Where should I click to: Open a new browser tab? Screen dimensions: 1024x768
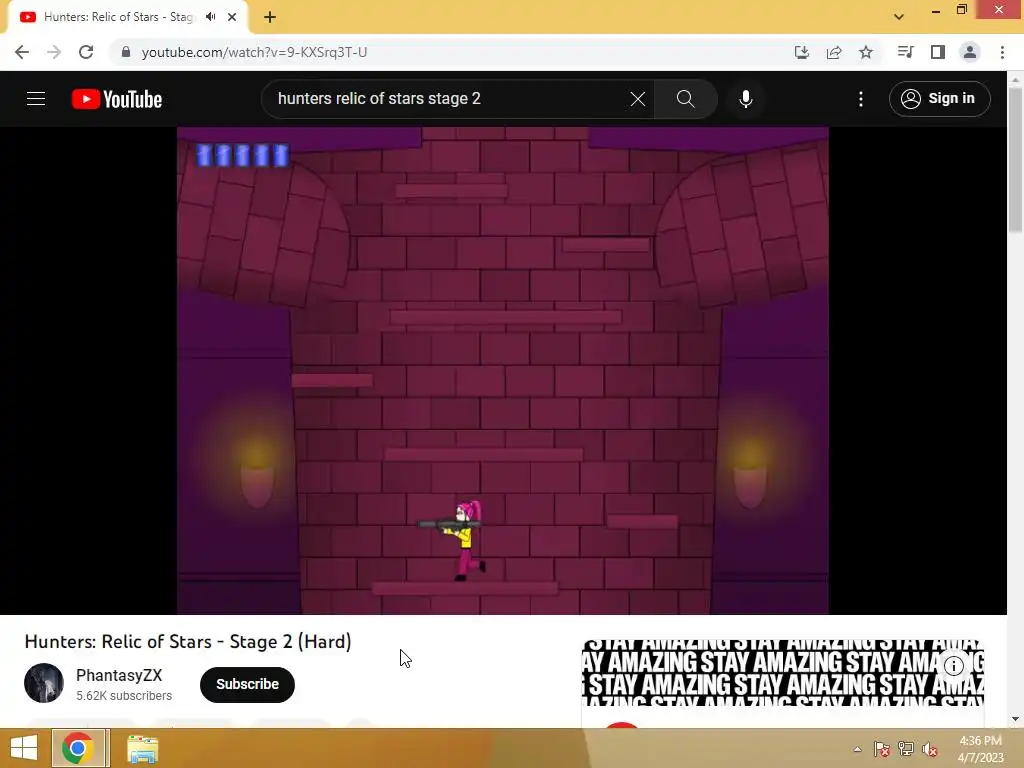pyautogui.click(x=270, y=17)
